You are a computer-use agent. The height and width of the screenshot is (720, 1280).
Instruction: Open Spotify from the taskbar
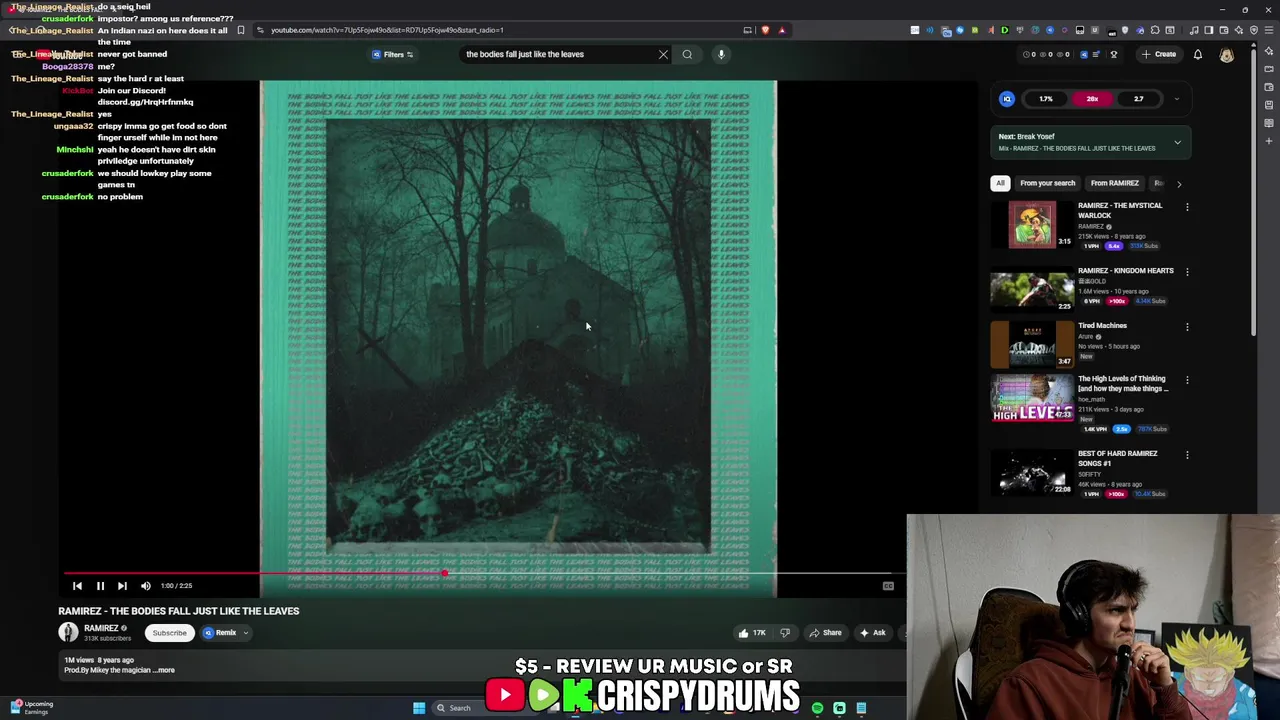pyautogui.click(x=817, y=708)
